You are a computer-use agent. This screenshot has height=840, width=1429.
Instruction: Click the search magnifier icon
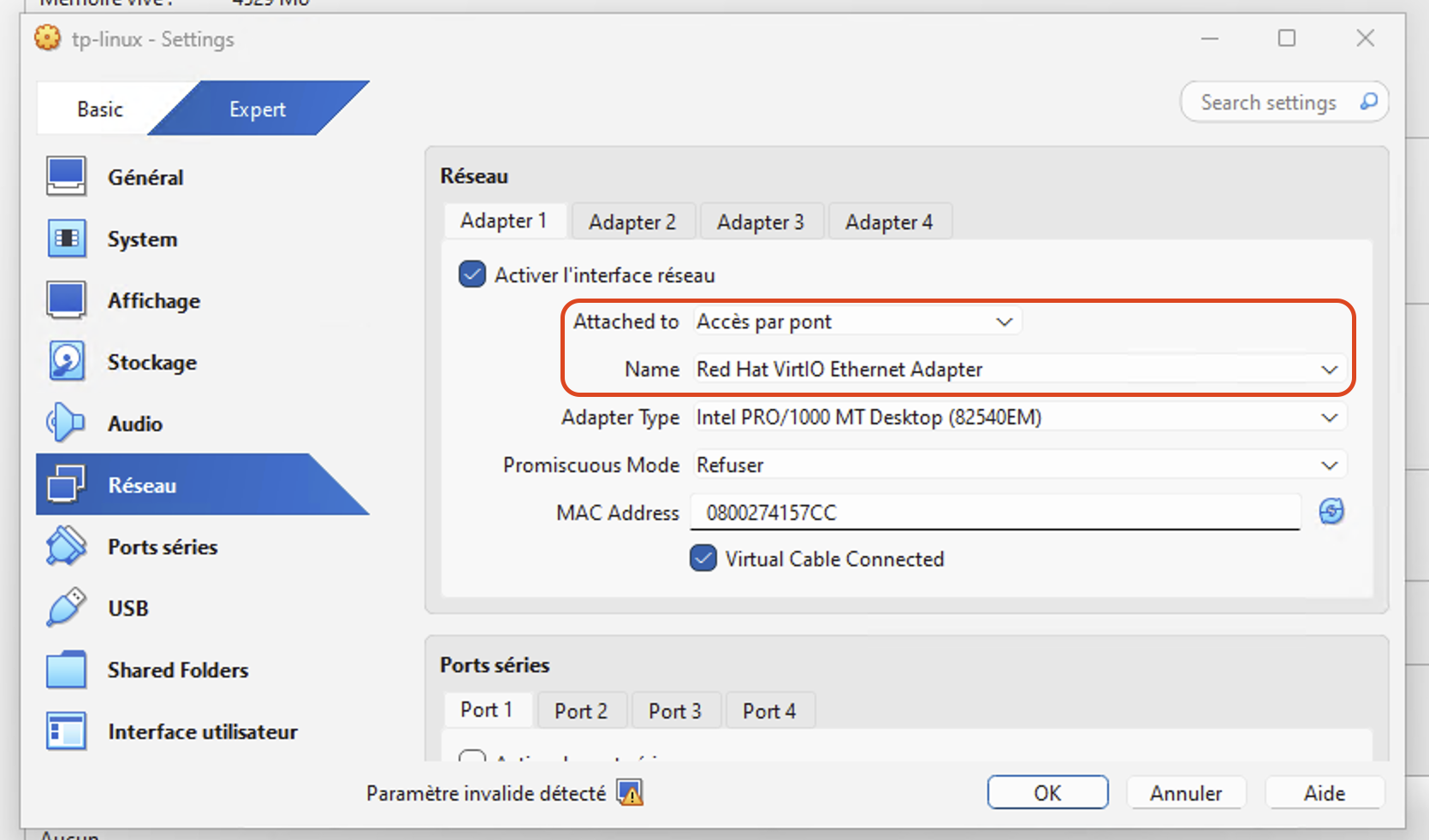pyautogui.click(x=1368, y=102)
